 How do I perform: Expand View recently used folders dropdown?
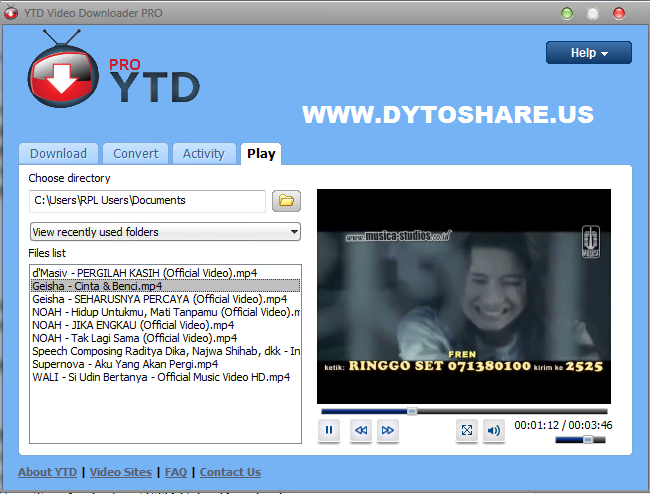tap(165, 232)
